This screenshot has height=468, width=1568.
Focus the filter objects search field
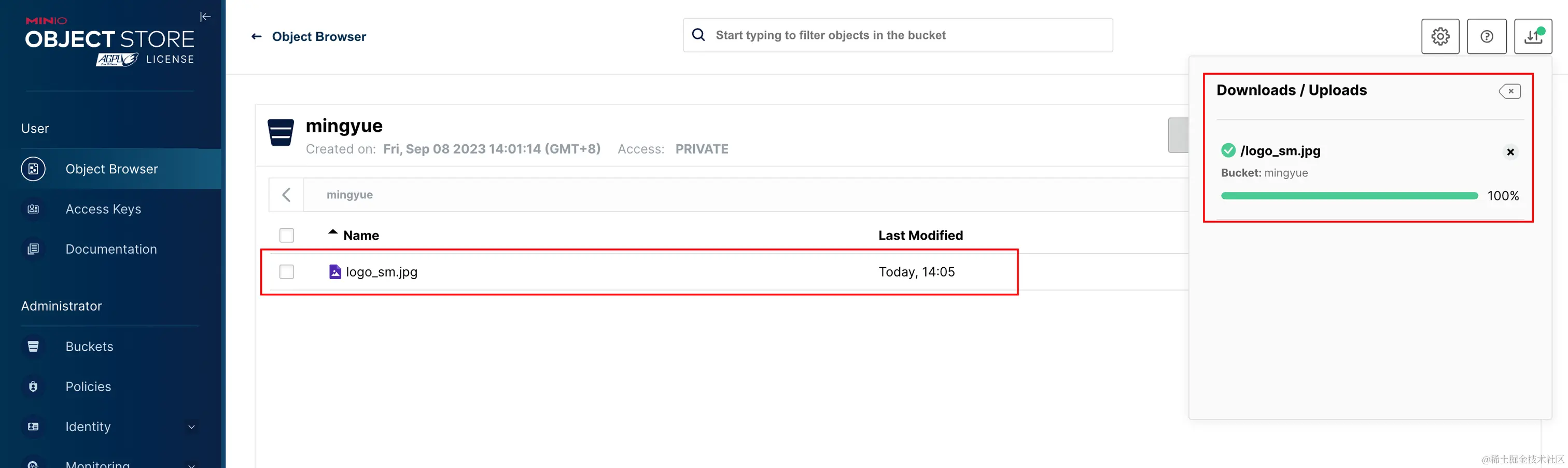pyautogui.click(x=898, y=35)
